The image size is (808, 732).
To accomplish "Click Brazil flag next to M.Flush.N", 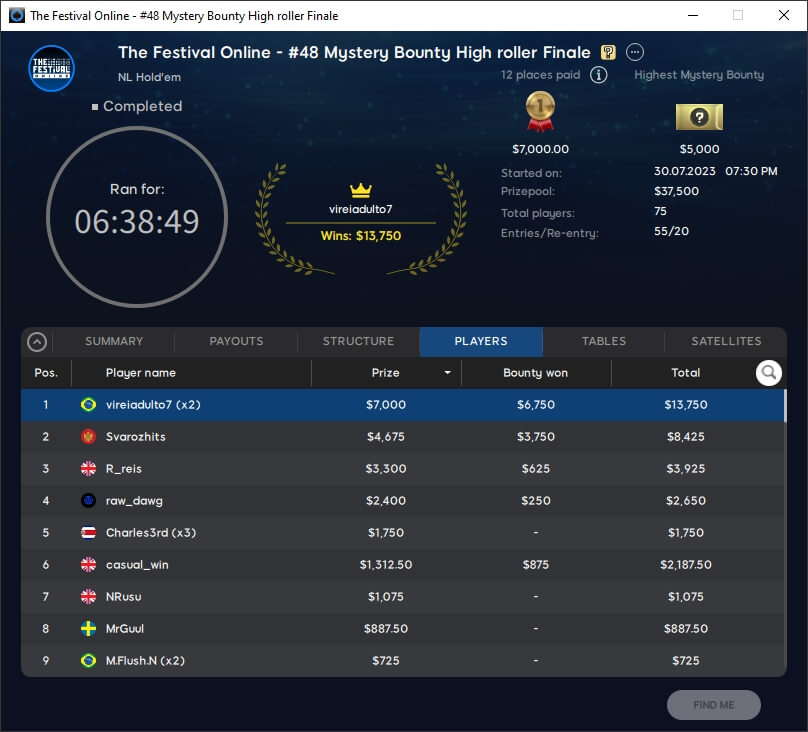I will [88, 660].
